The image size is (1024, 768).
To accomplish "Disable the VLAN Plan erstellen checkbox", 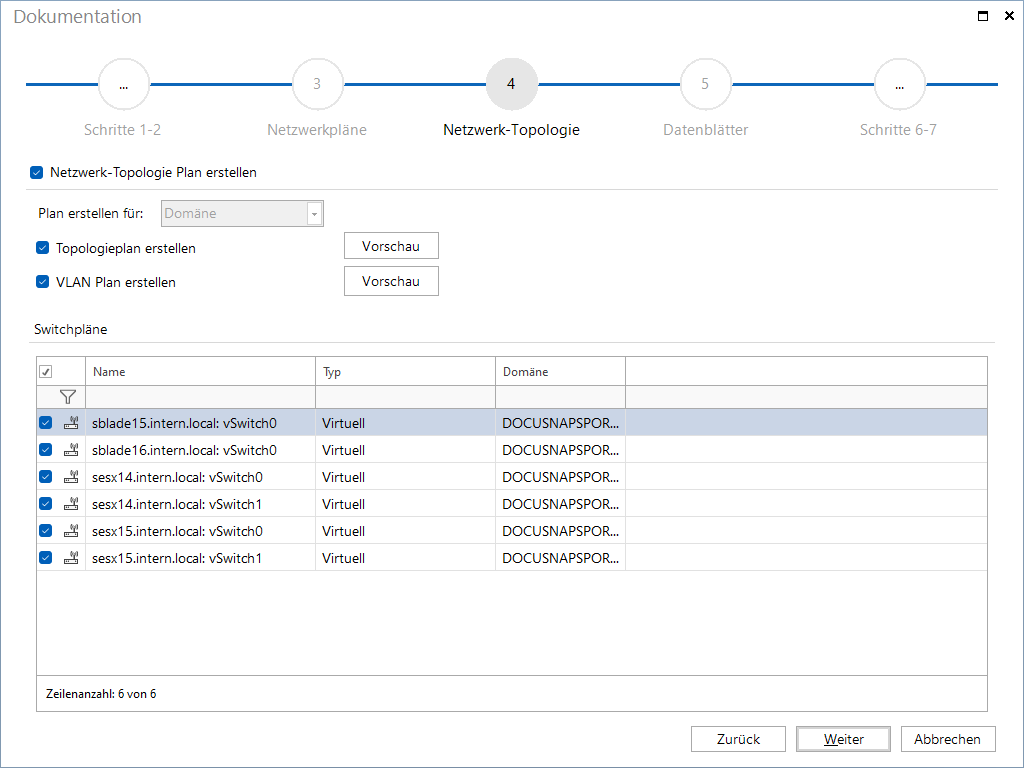I will [42, 282].
